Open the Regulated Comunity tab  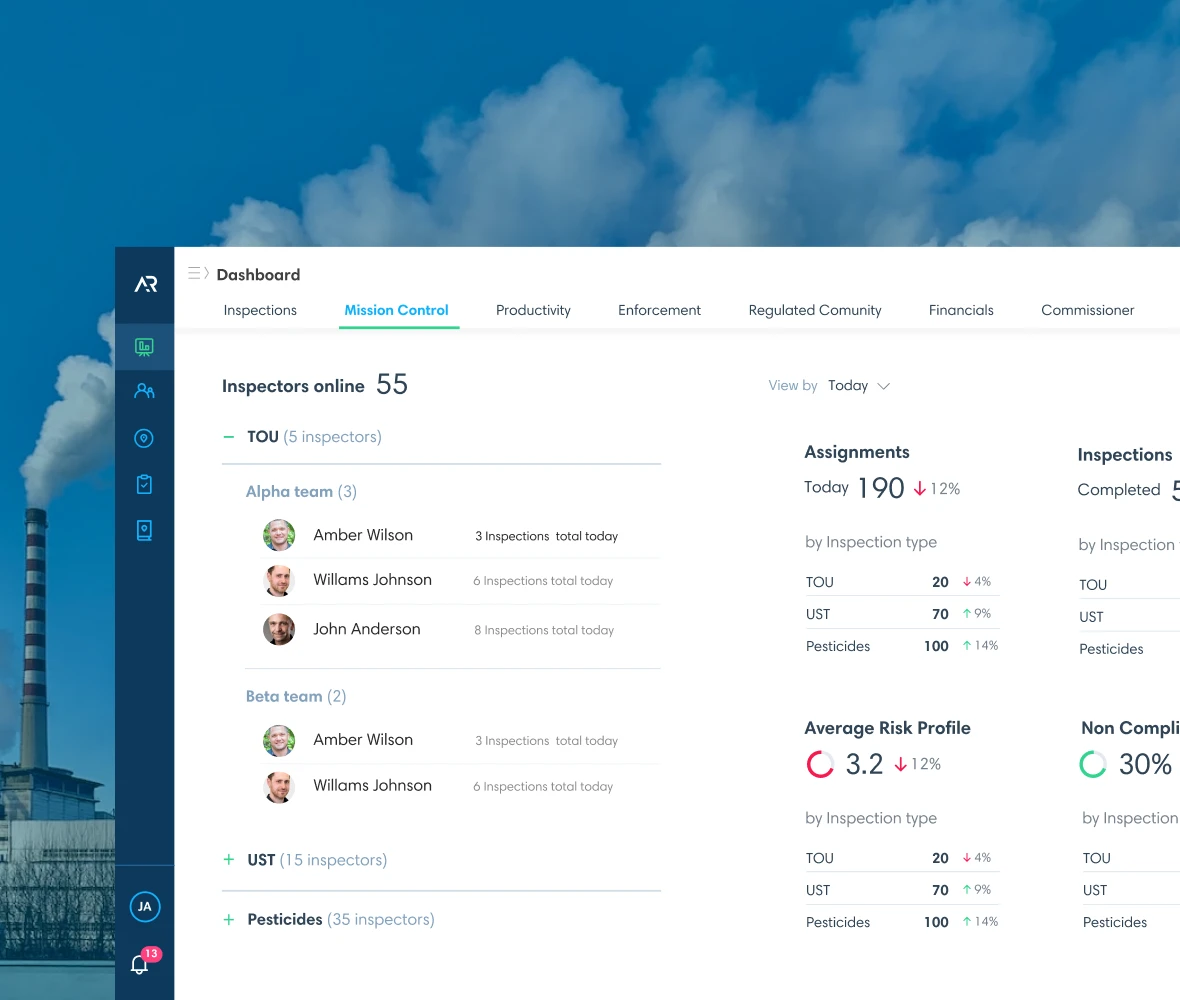(x=815, y=310)
